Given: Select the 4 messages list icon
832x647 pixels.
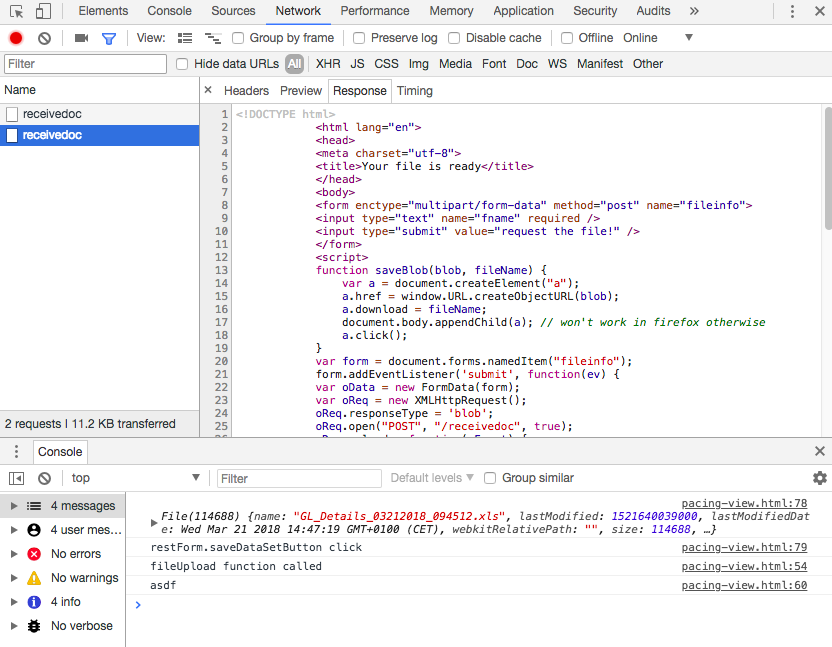Looking at the screenshot, I should pyautogui.click(x=34, y=506).
